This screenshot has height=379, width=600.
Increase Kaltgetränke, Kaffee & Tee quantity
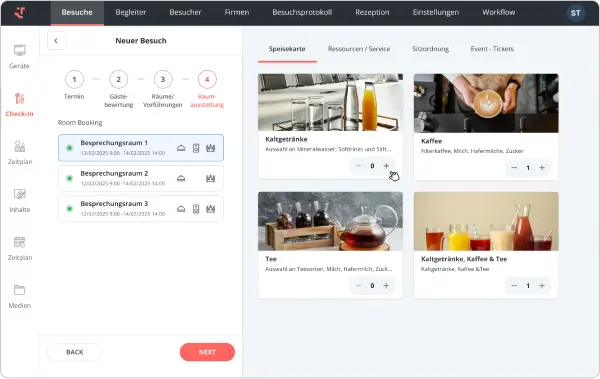pos(542,286)
